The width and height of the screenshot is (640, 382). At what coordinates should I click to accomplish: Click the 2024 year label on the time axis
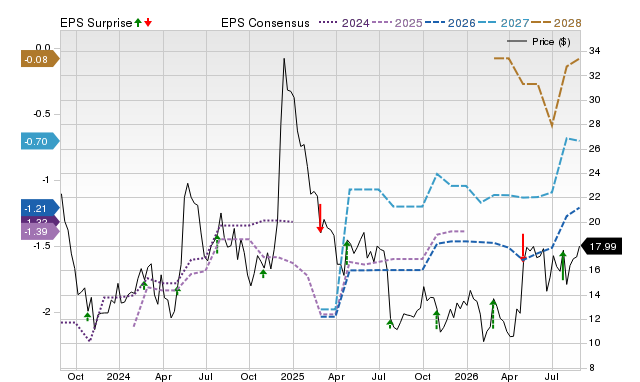point(118,376)
